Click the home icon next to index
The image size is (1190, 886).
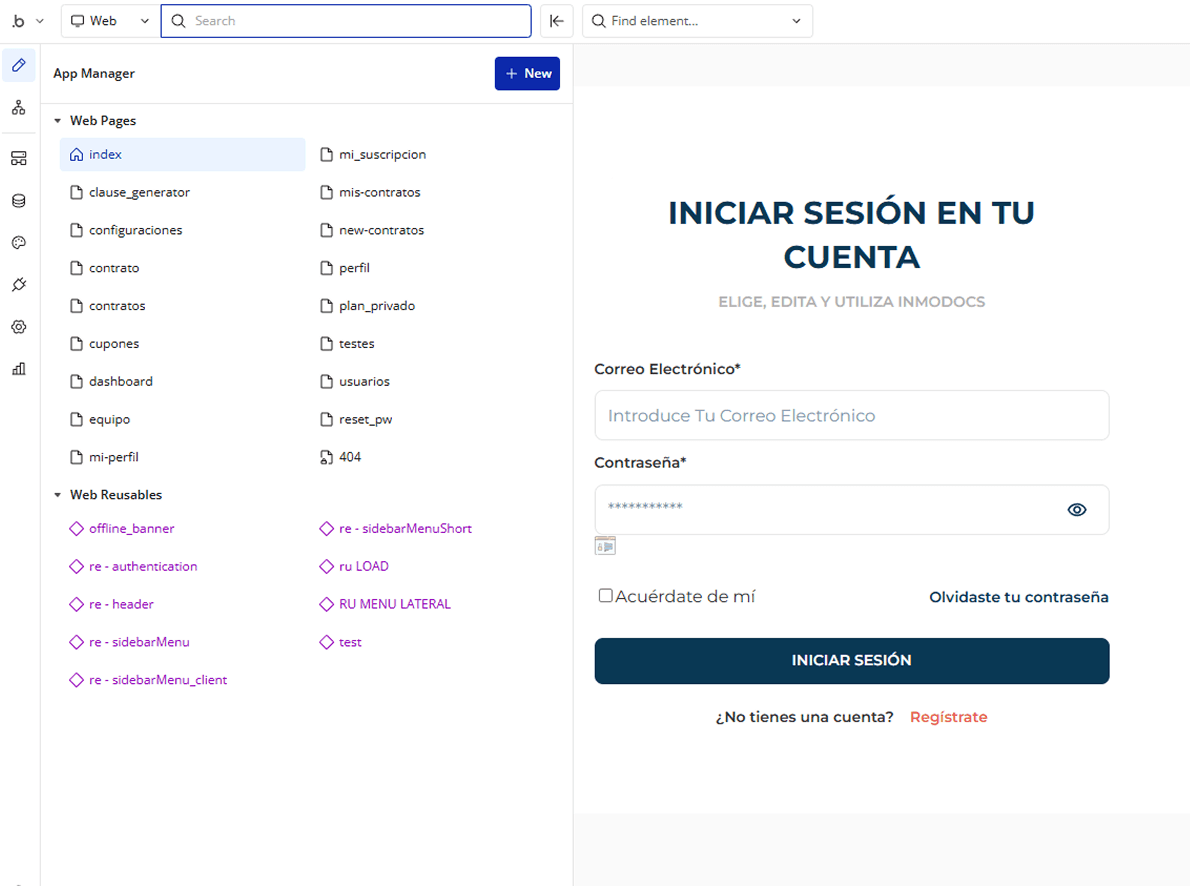click(x=76, y=154)
